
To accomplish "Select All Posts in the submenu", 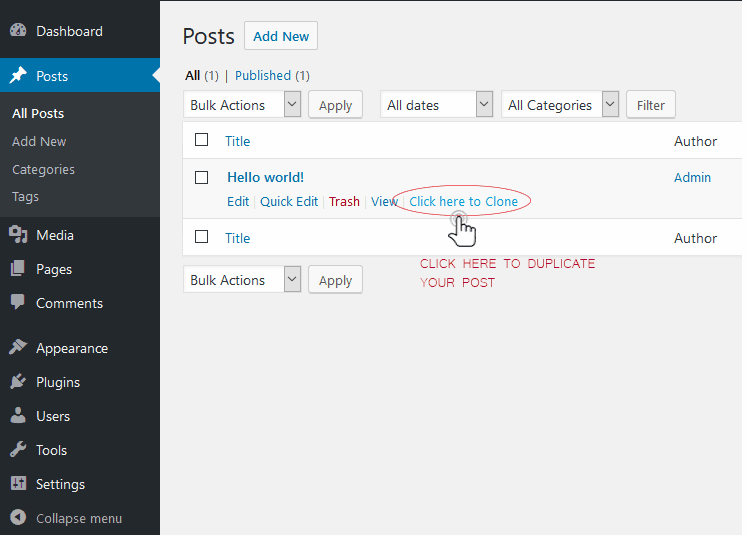I will [38, 113].
